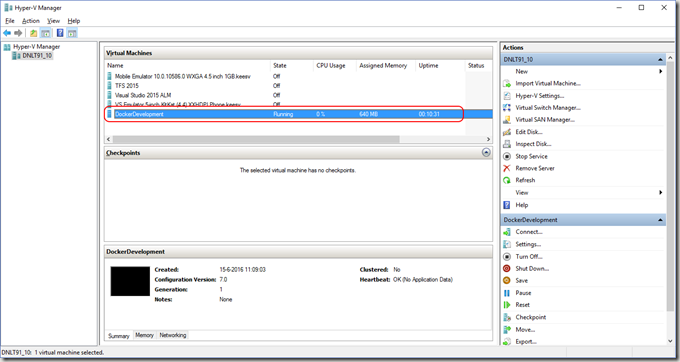Collapse the DockerDevelopment actions section
This screenshot has height=362, width=680.
(x=660, y=220)
